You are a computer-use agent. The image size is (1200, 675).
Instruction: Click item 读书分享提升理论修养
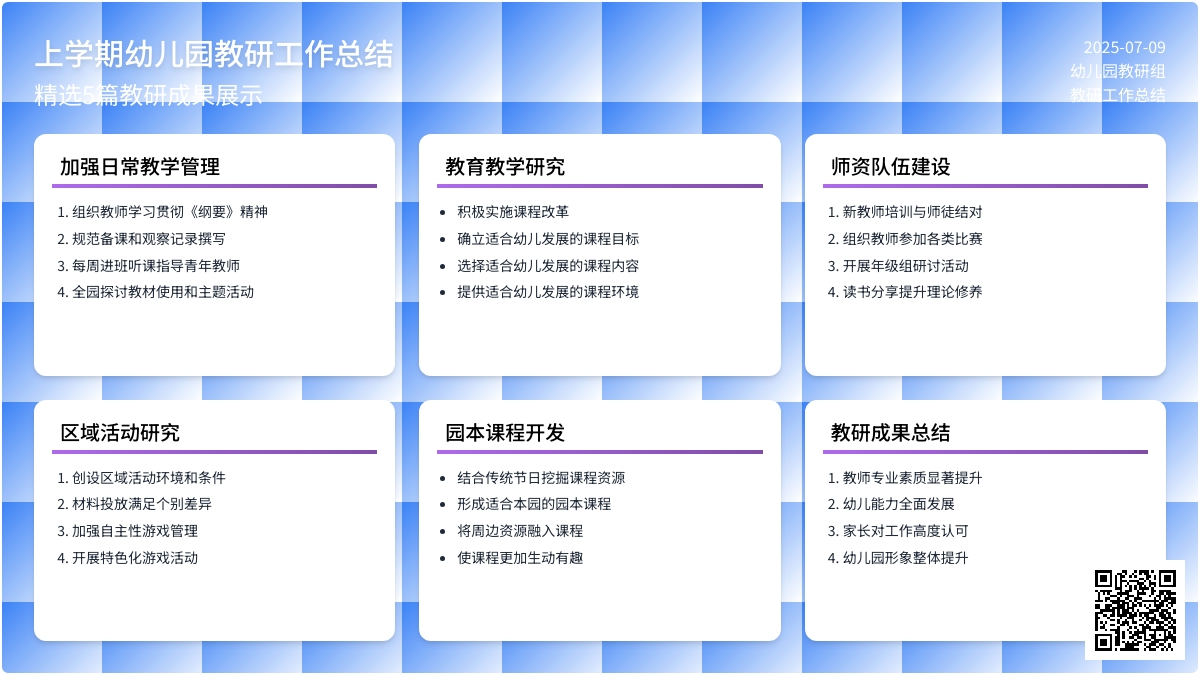coord(913,292)
